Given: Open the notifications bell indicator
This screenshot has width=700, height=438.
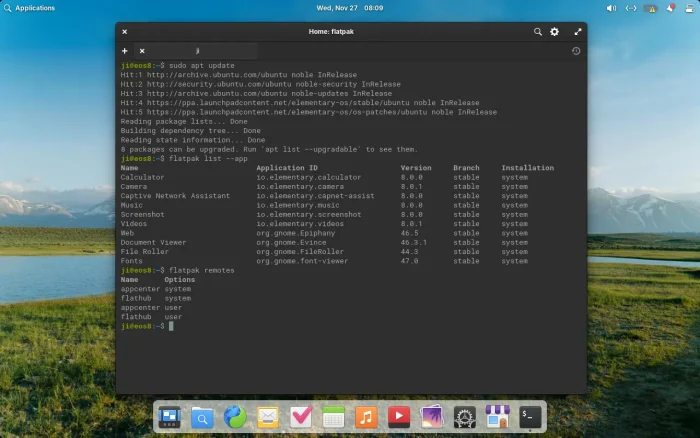Looking at the screenshot, I should click(x=671, y=8).
